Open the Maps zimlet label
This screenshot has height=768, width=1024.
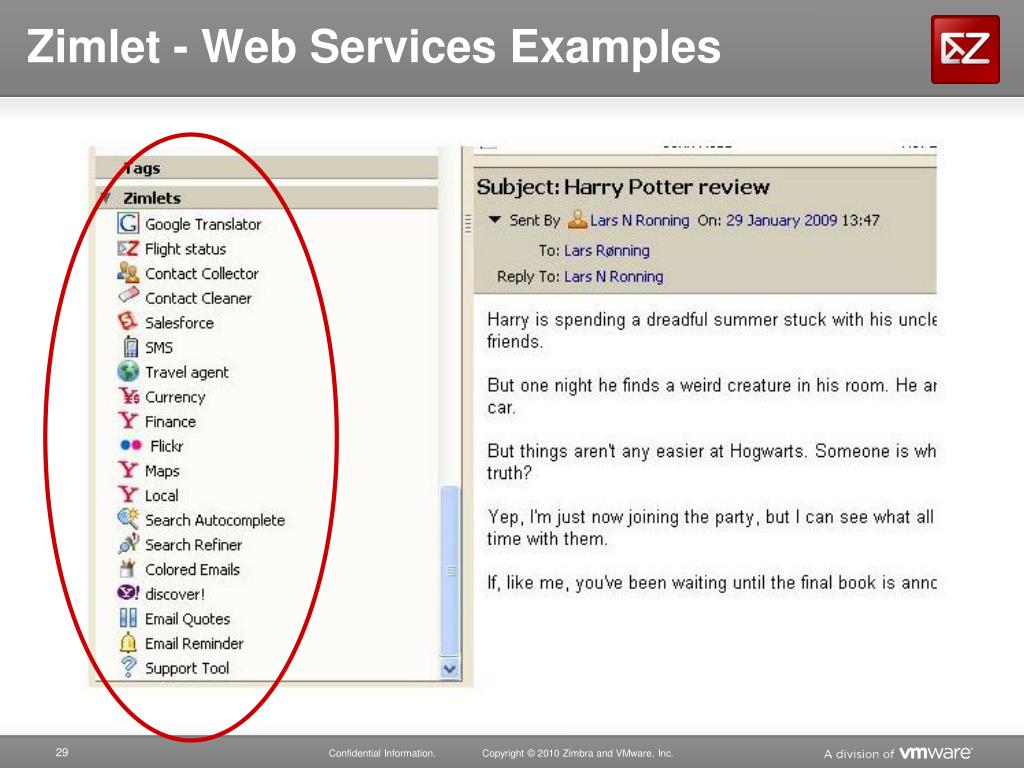point(162,471)
